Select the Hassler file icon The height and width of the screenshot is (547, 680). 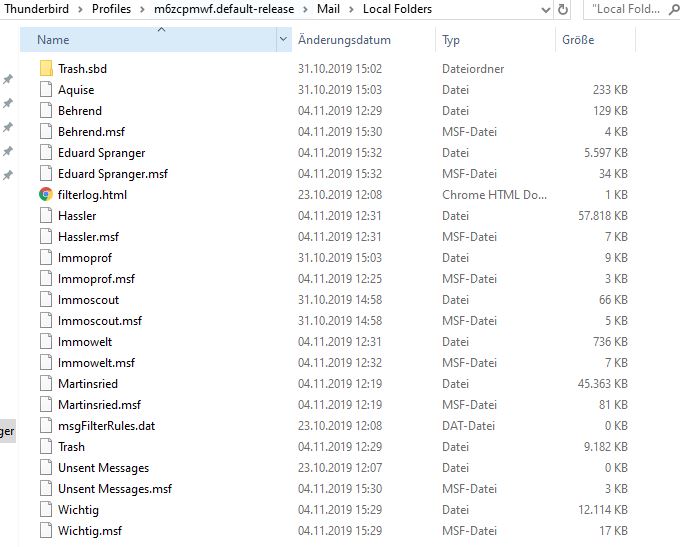[x=46, y=216]
